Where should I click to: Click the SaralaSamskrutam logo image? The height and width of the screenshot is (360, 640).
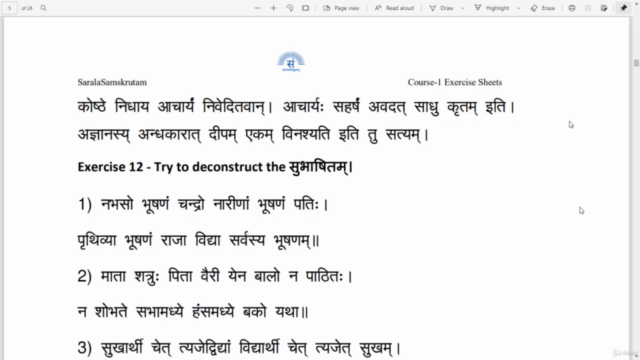(x=291, y=62)
